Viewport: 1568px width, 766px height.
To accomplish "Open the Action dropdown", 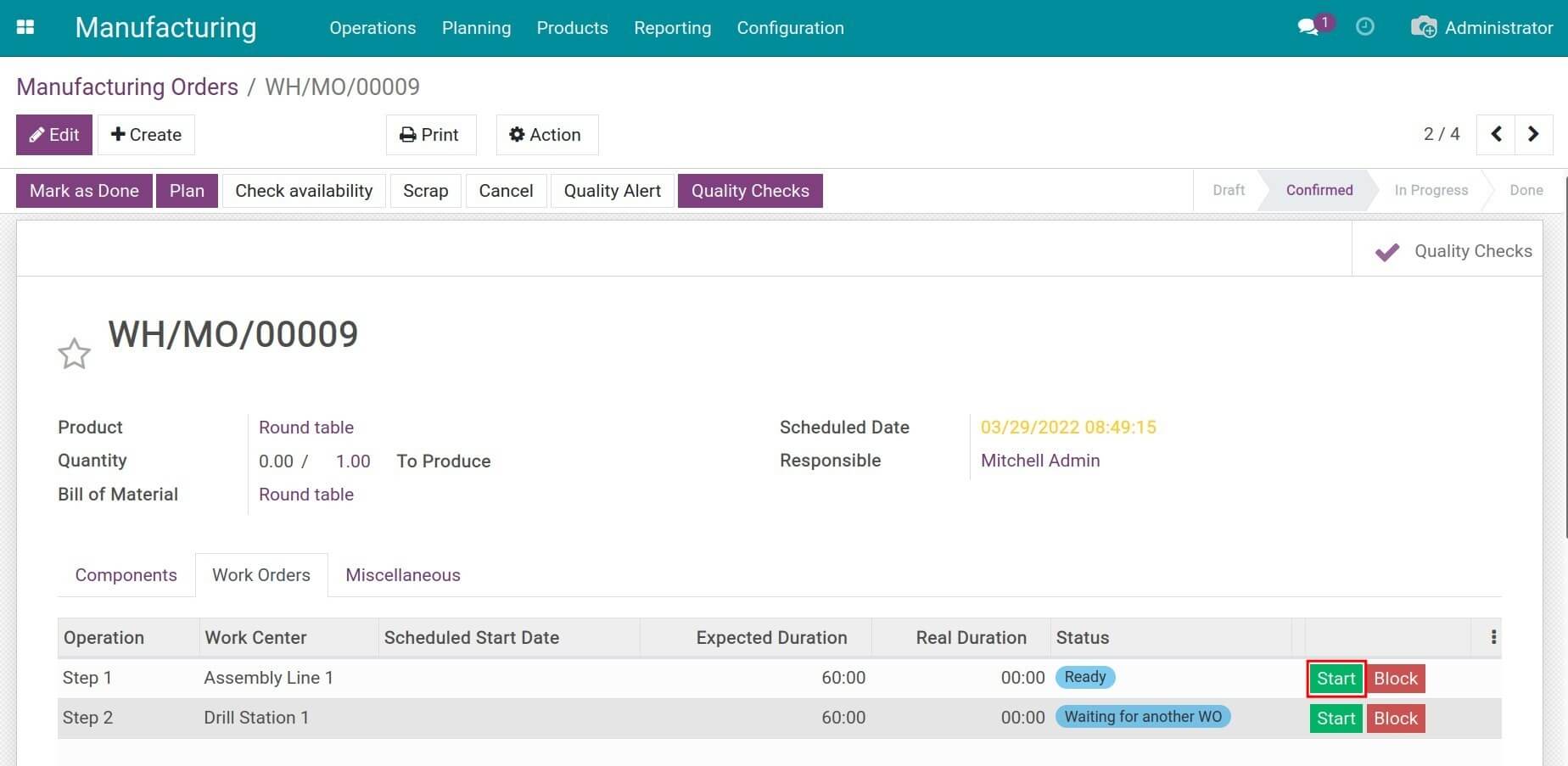I will pos(546,135).
